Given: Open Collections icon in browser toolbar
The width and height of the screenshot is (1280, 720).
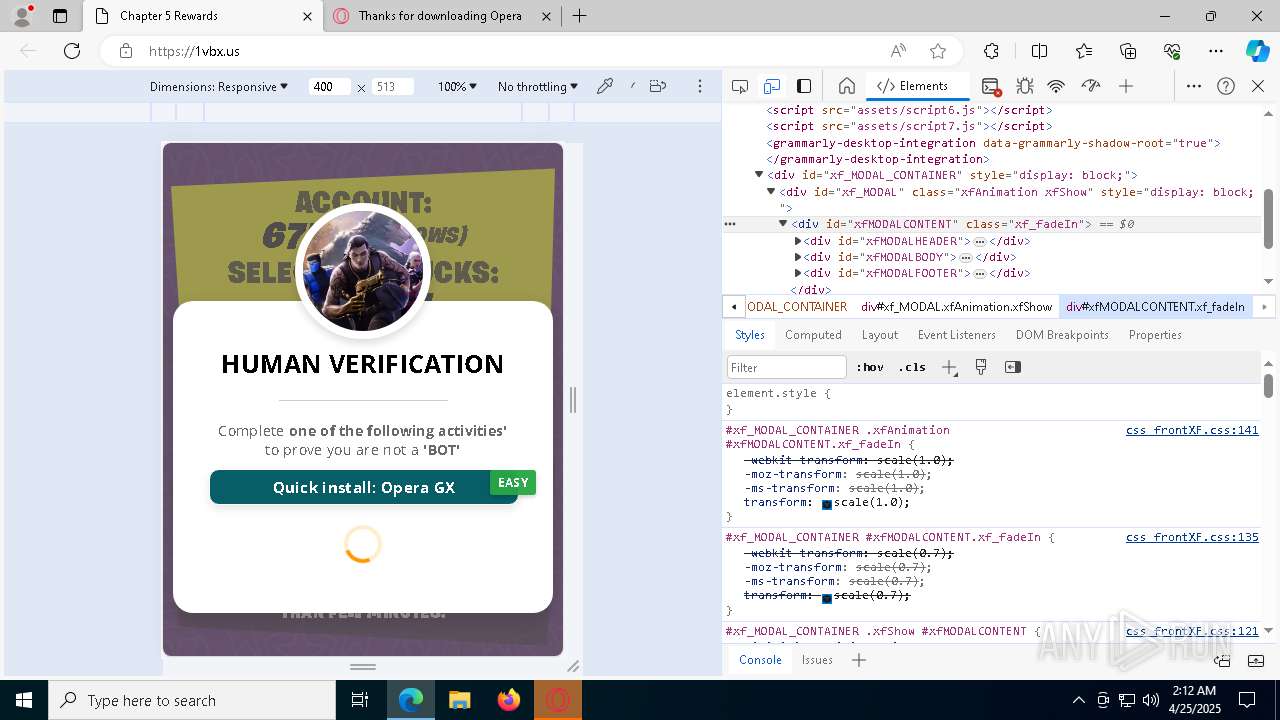Looking at the screenshot, I should (x=1128, y=51).
